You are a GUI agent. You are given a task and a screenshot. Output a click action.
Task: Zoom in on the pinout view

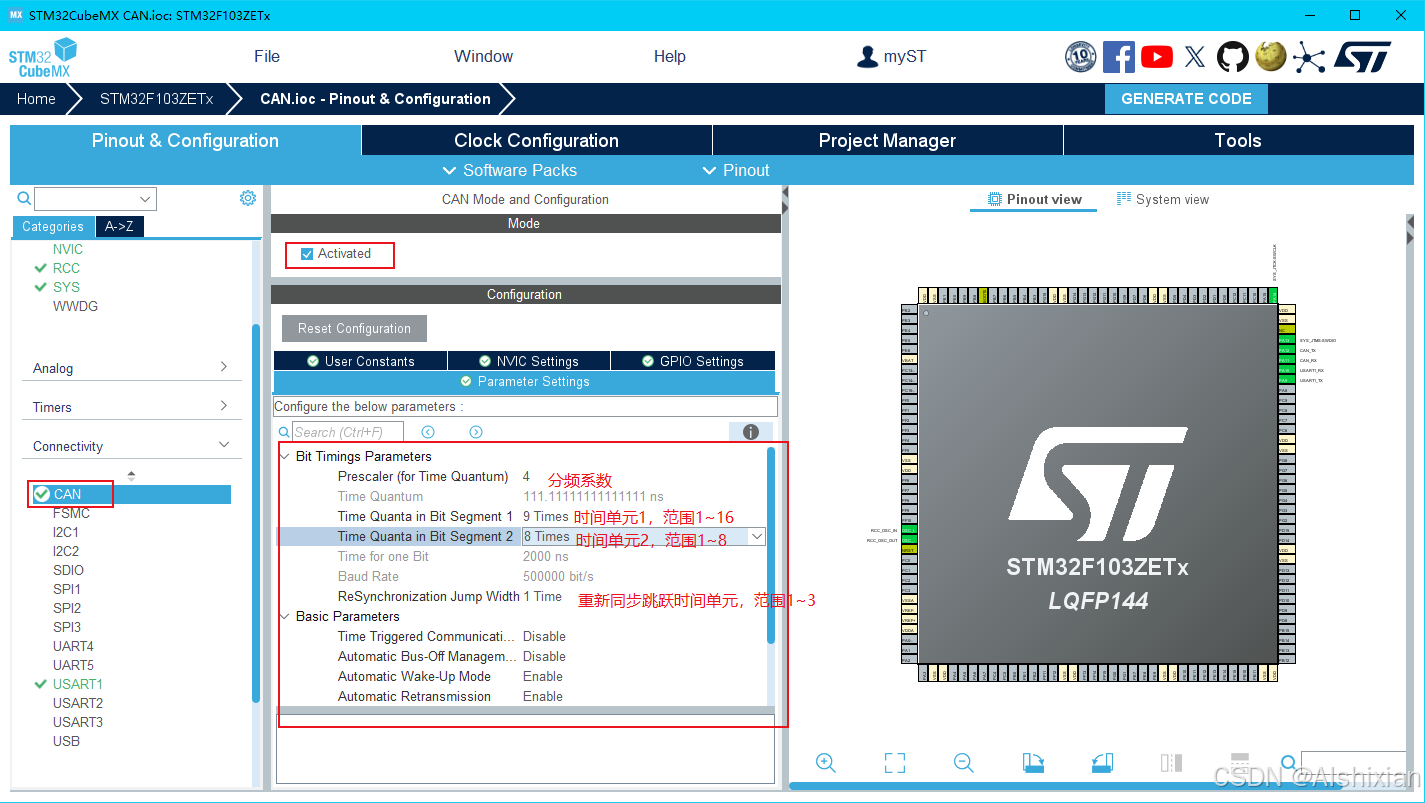click(x=826, y=763)
